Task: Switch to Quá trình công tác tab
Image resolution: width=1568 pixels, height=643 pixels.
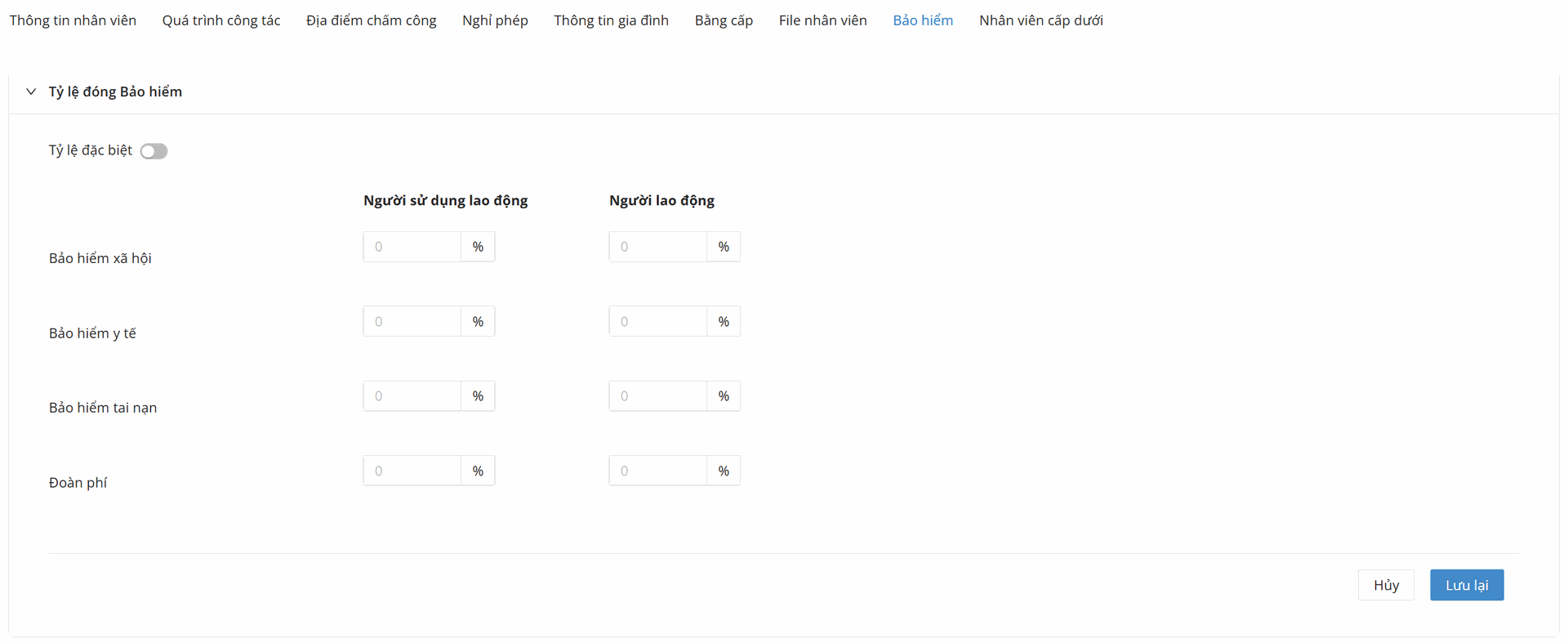Action: (x=220, y=20)
